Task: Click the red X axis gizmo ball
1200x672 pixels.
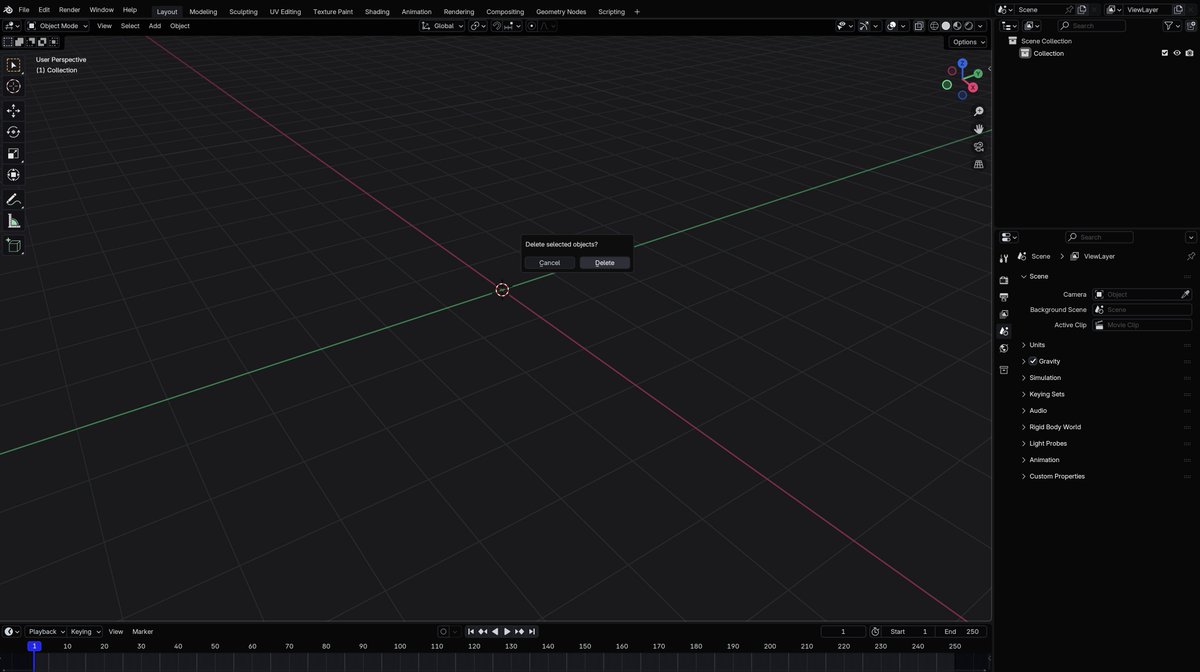Action: 973,87
